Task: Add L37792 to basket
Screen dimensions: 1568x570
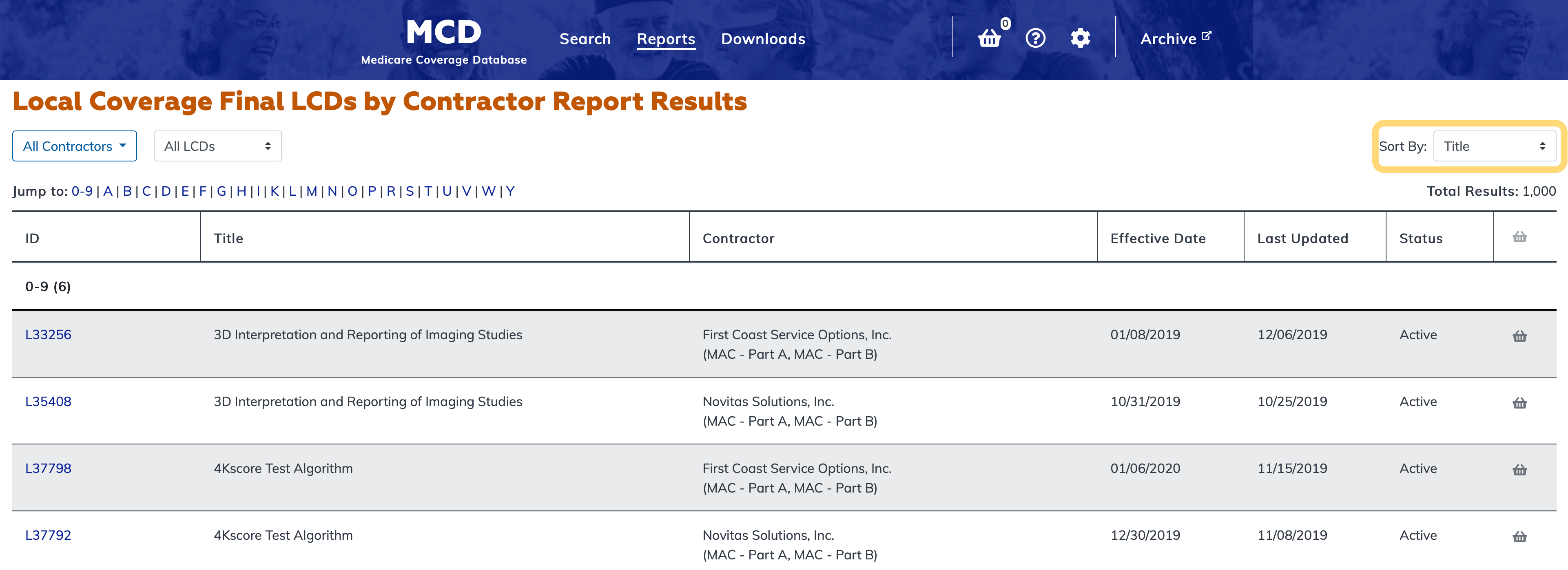Action: (x=1519, y=537)
